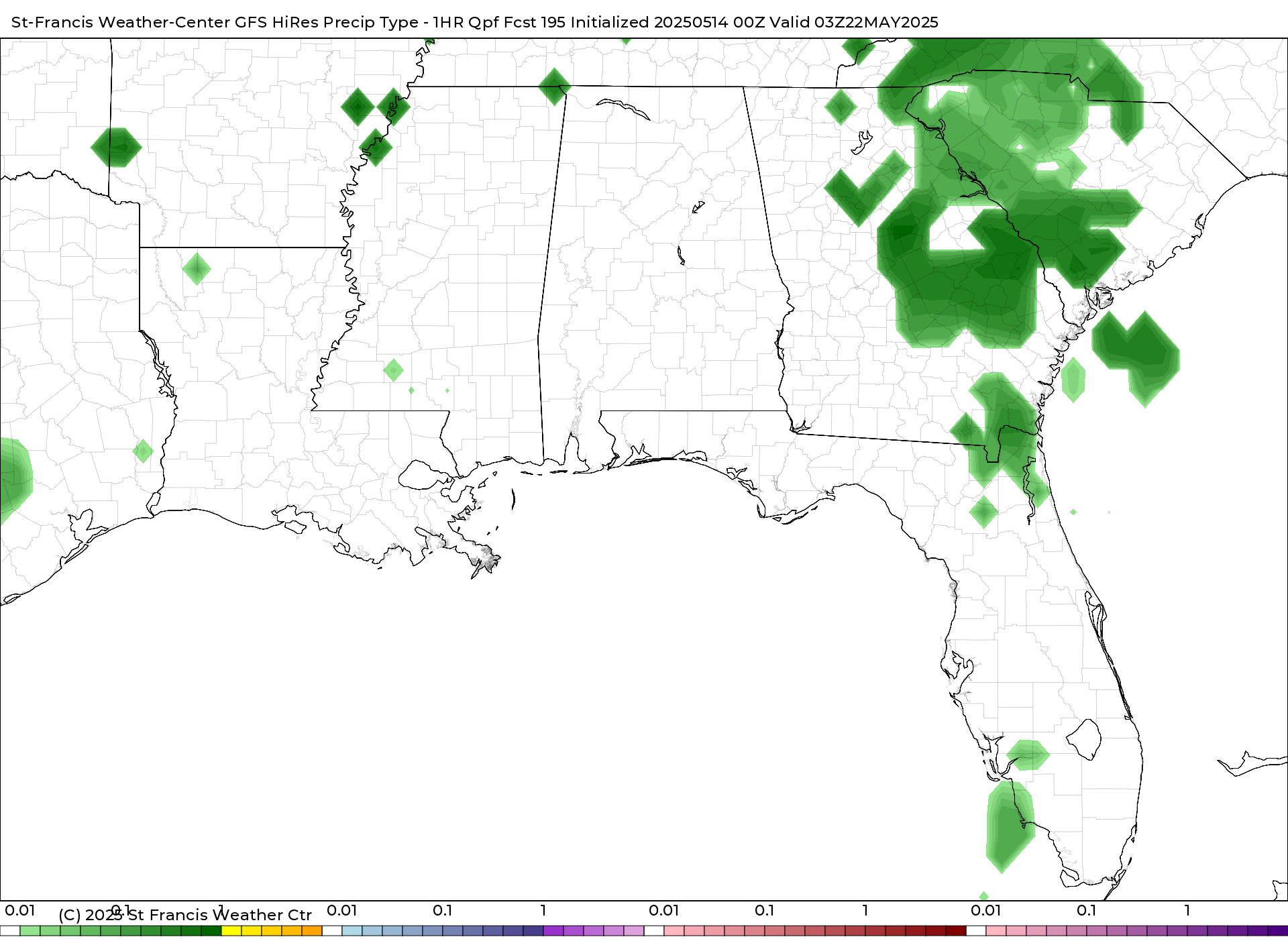
Task: Click the '0.01' label above the pink-purple scale
Action: [986, 911]
